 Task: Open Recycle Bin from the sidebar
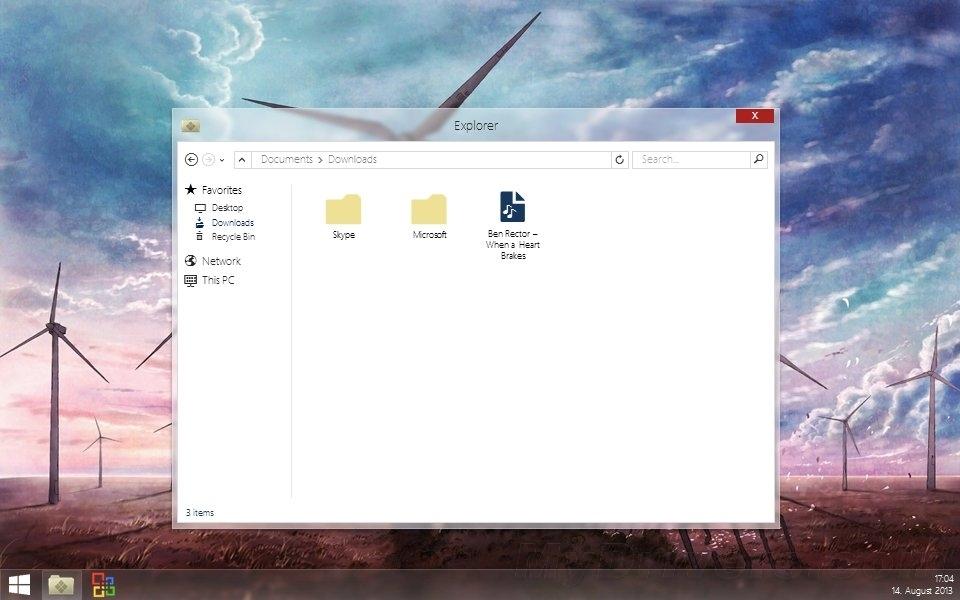click(x=233, y=237)
